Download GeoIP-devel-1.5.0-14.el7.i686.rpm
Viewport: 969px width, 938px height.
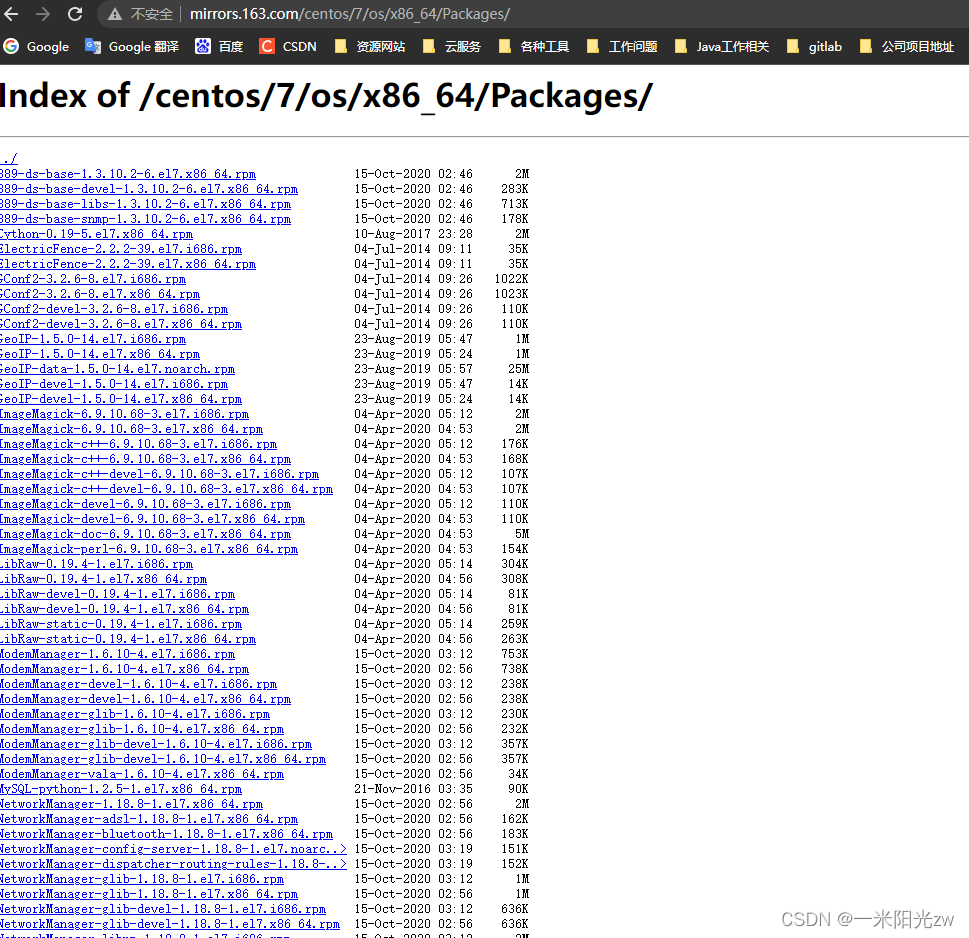(114, 384)
